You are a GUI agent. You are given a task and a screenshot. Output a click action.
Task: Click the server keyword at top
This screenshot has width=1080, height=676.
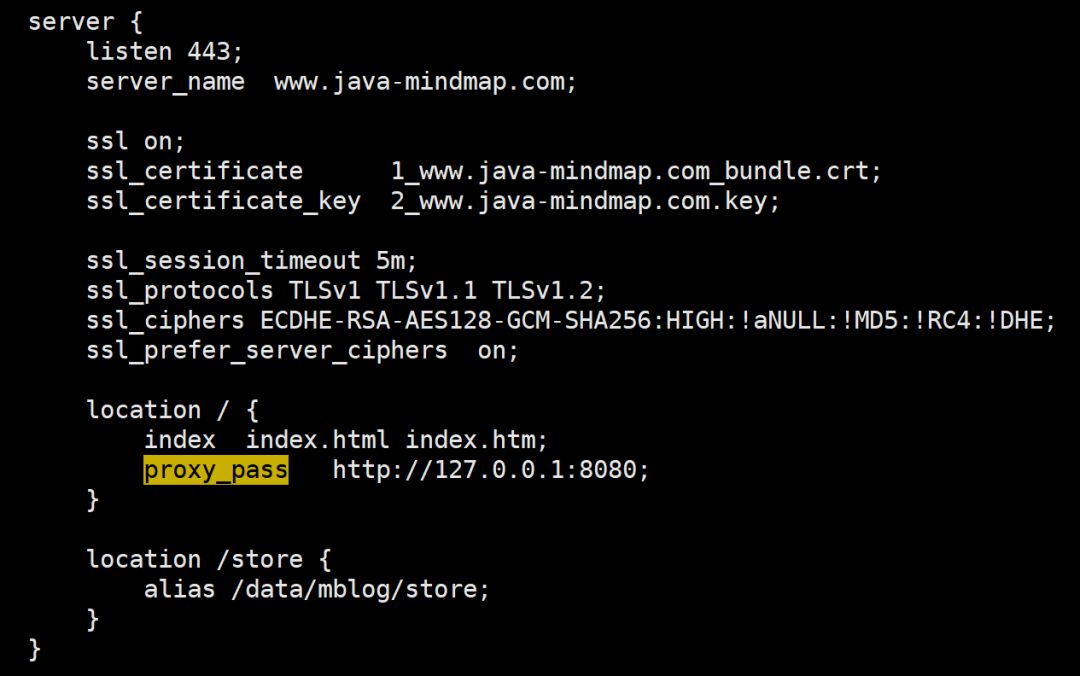(71, 22)
